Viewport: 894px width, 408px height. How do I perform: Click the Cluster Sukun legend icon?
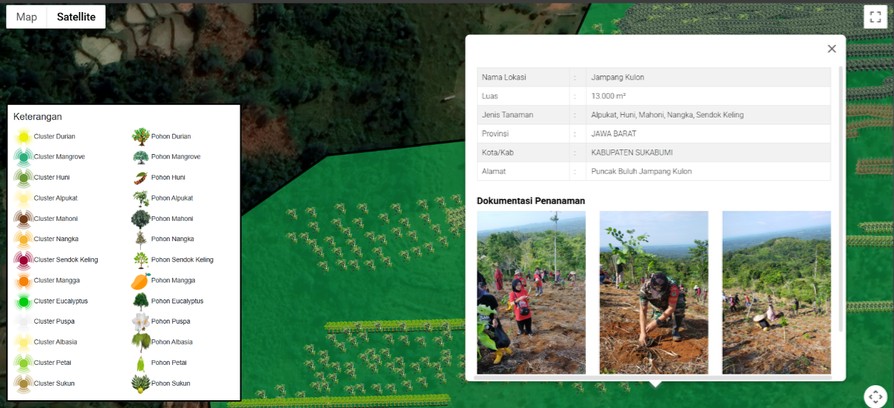[23, 383]
